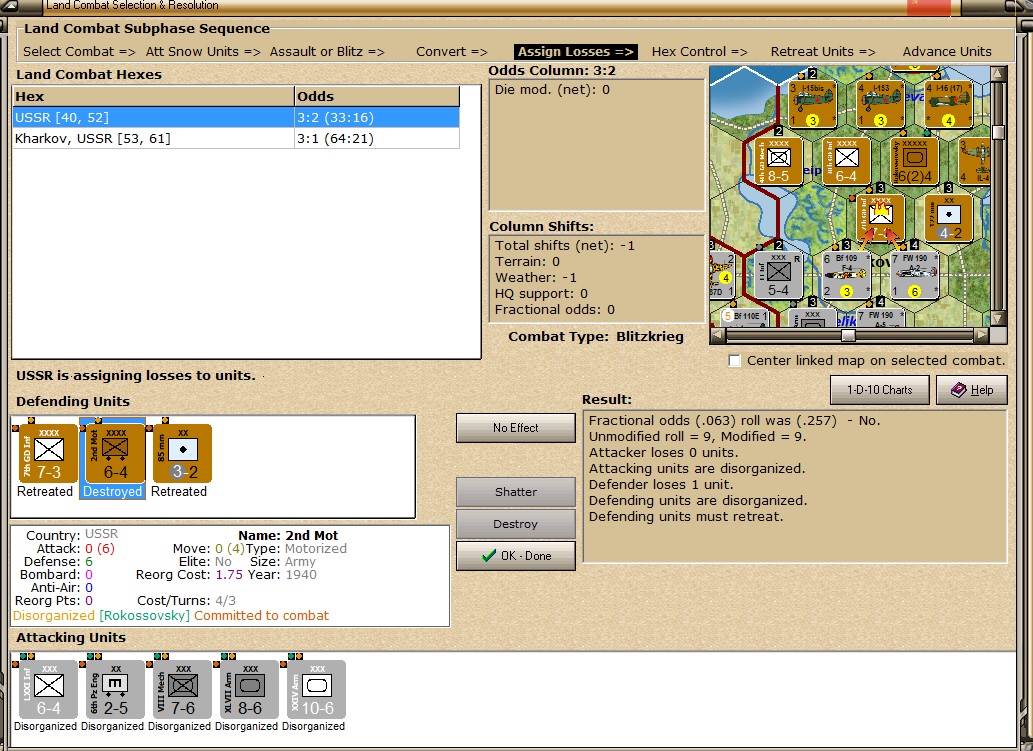Click the Assault or Blitz => subphase label
Image resolution: width=1033 pixels, height=751 pixels.
click(327, 51)
